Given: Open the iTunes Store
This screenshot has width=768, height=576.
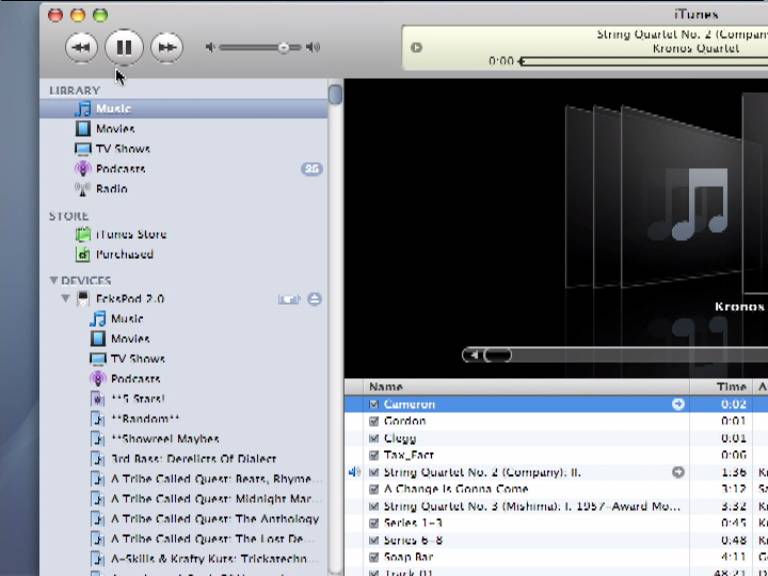Looking at the screenshot, I should pyautogui.click(x=183, y=235).
